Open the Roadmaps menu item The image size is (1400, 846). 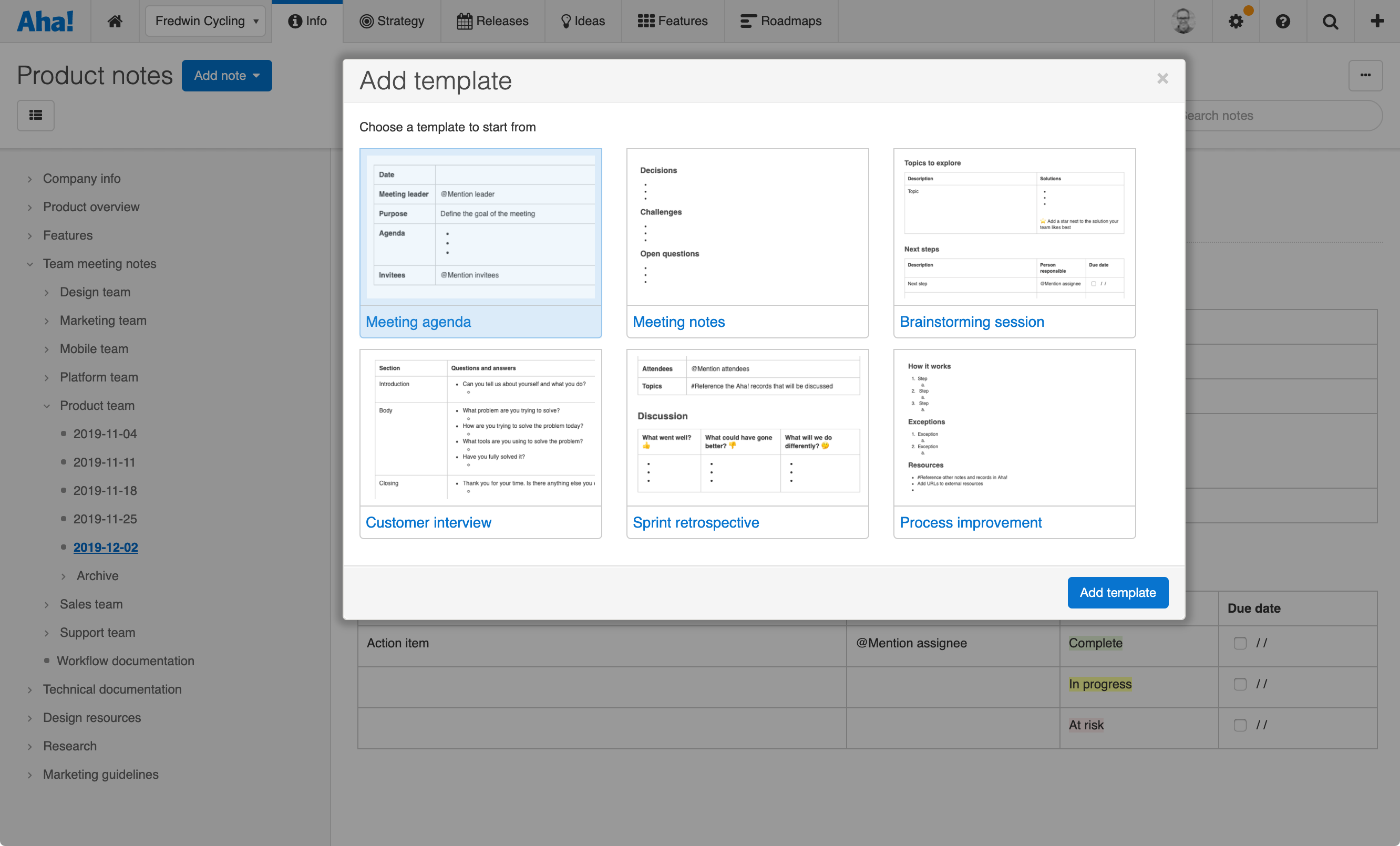781,21
